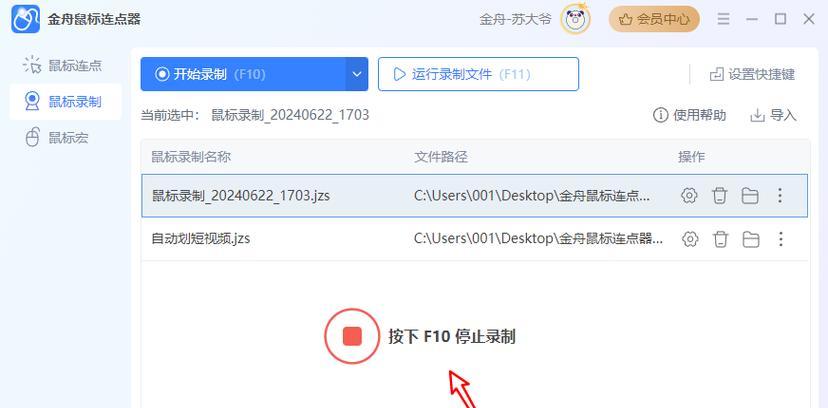Click the 导入 import button
This screenshot has width=828, height=408.
point(773,115)
